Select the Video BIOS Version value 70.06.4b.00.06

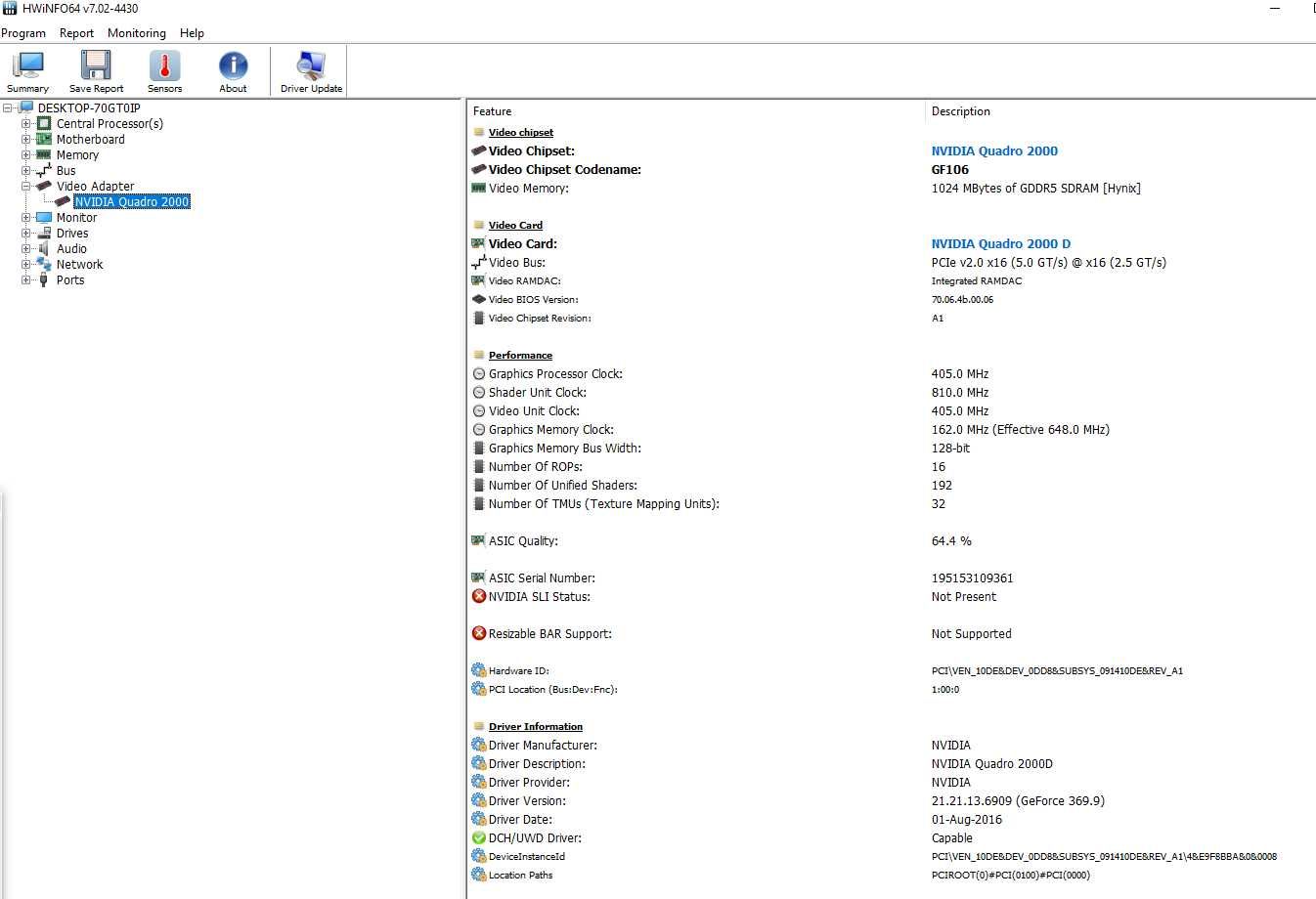(x=962, y=300)
